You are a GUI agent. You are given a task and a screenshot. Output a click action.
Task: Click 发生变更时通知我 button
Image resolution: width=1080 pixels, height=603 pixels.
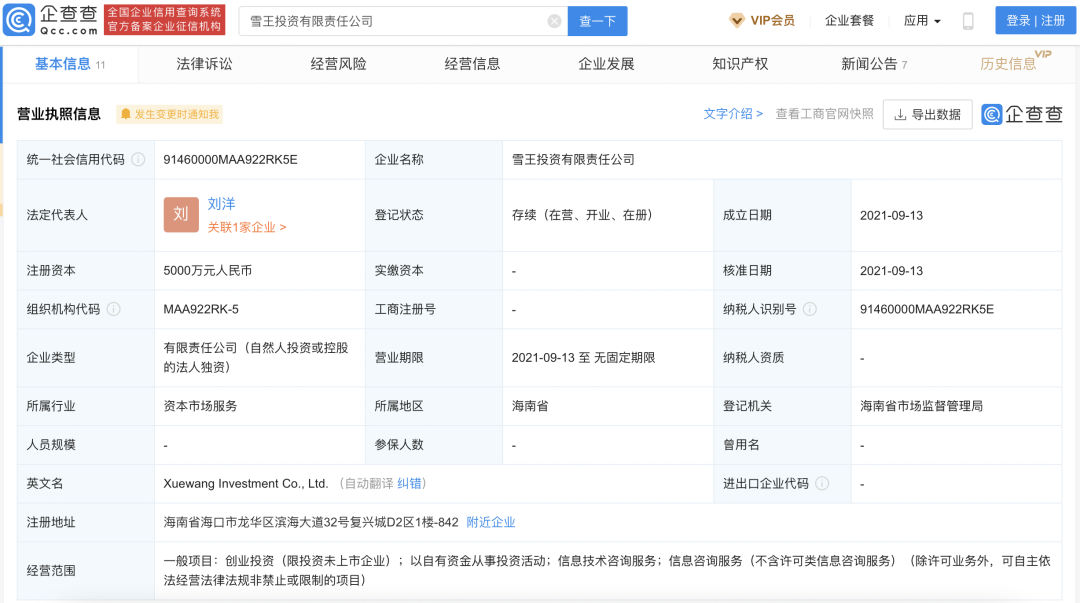click(169, 114)
